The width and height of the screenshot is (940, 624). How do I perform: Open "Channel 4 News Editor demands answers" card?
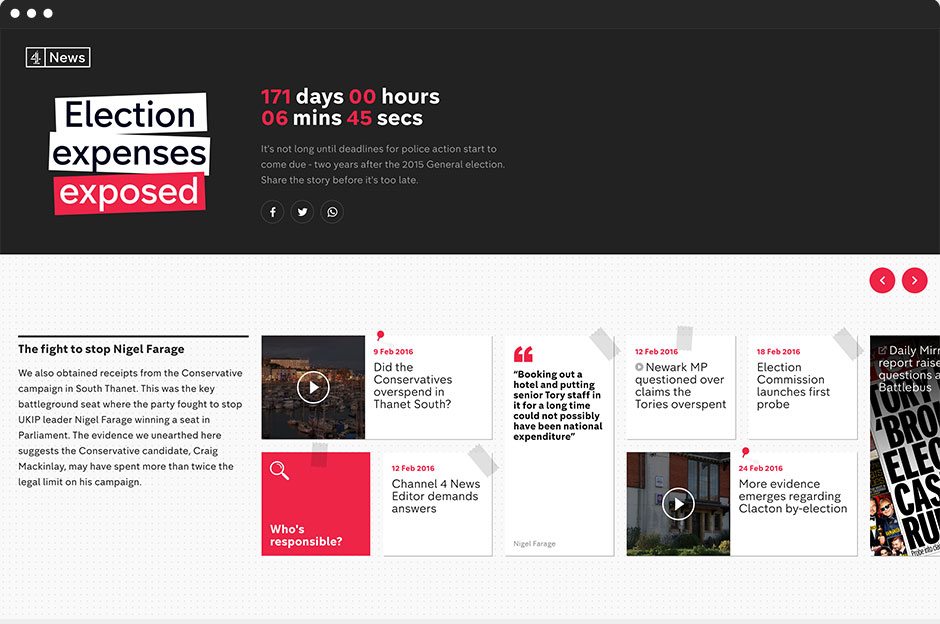pos(438,504)
